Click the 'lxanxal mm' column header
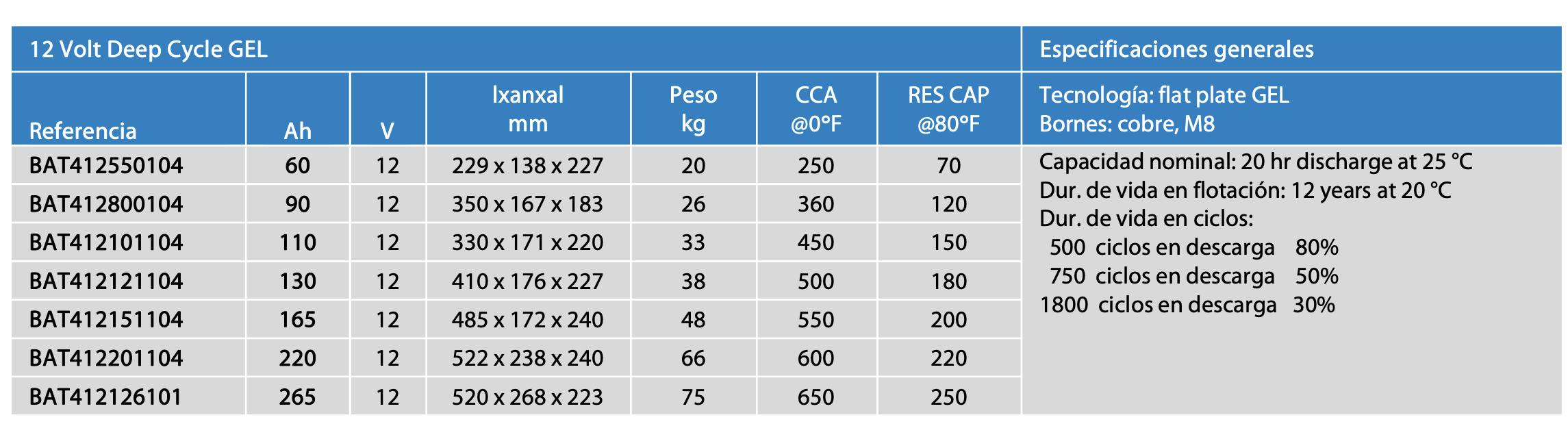 527,109
